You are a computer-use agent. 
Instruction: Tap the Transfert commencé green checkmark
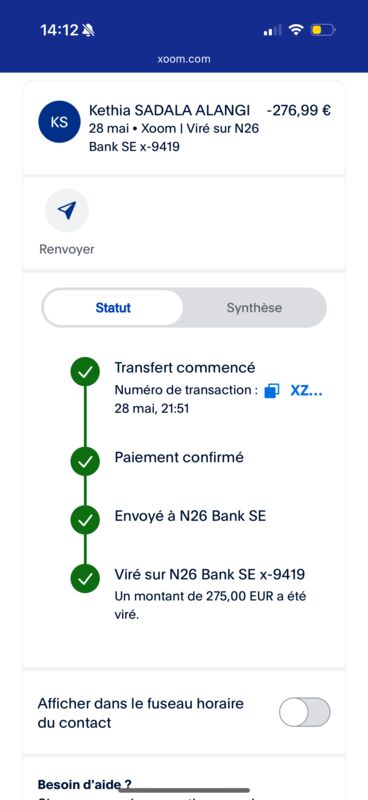(x=85, y=372)
